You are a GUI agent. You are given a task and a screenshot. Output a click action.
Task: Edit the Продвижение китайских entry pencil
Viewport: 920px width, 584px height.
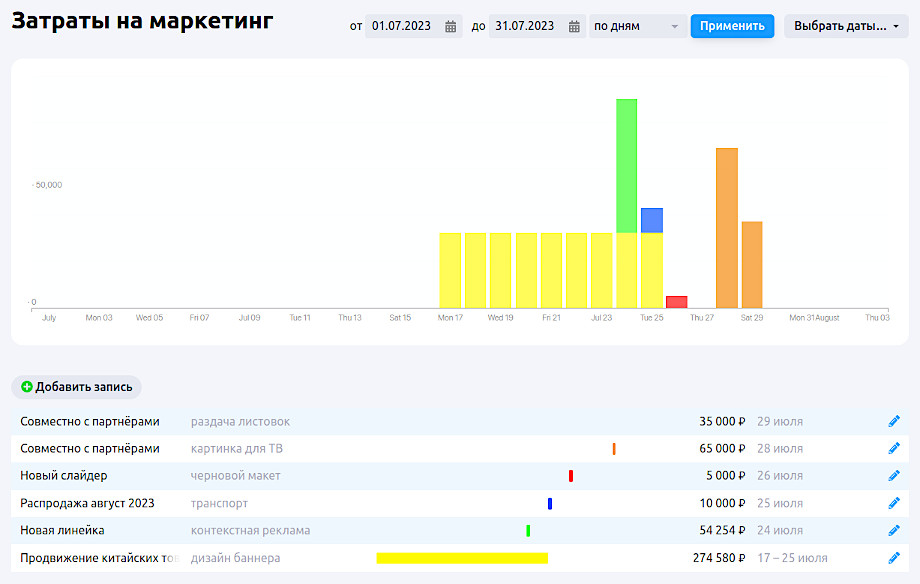[894, 558]
